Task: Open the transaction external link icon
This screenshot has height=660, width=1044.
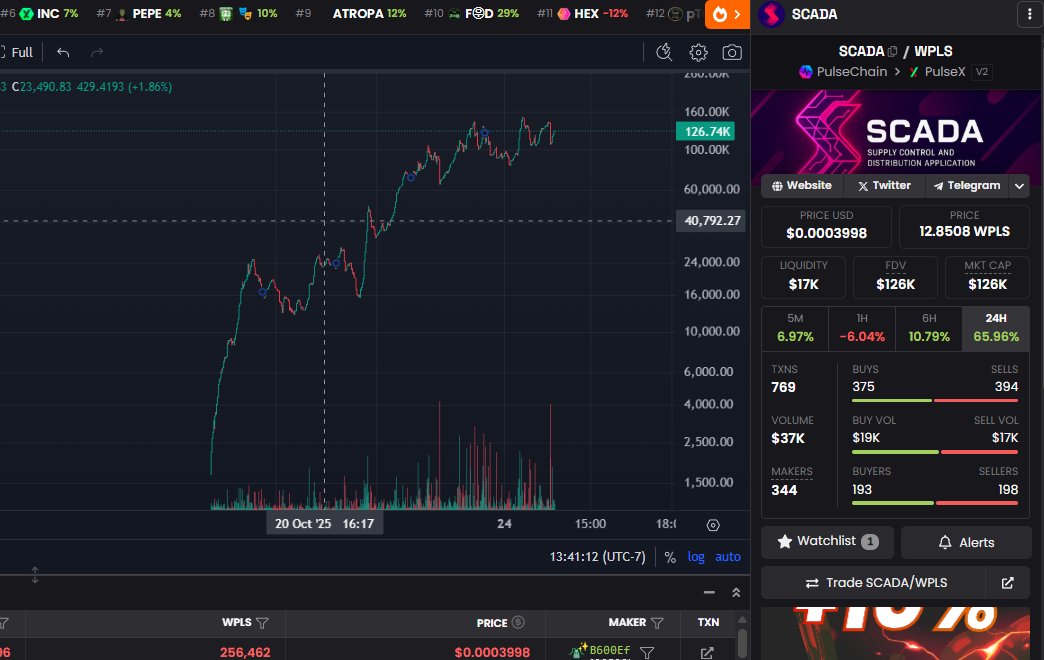Action: click(707, 653)
